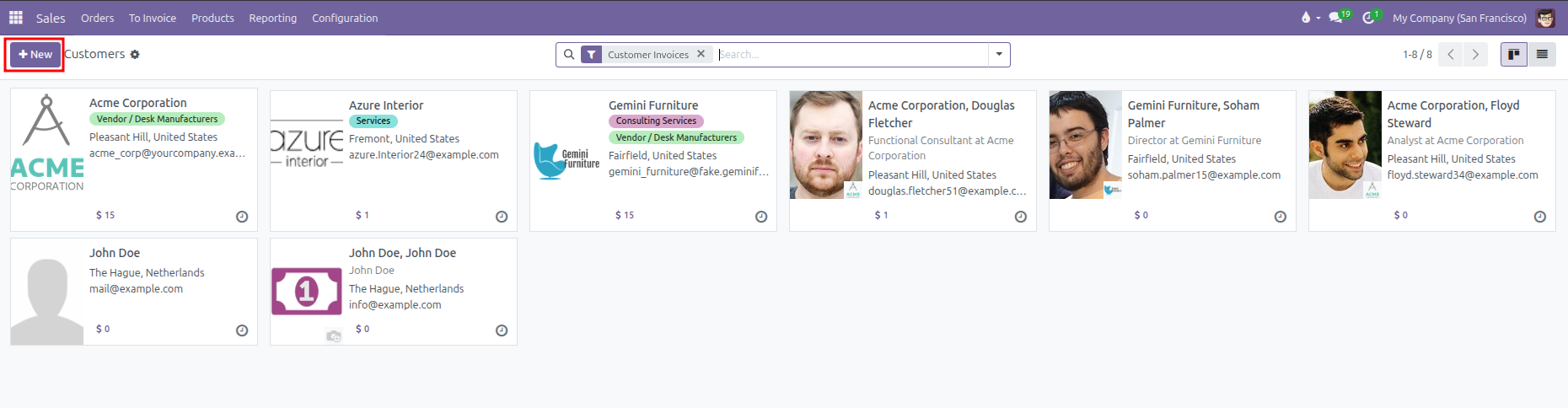Click Director at Gemini Furniture text
Screen dimensions: 1568x408
(1195, 141)
